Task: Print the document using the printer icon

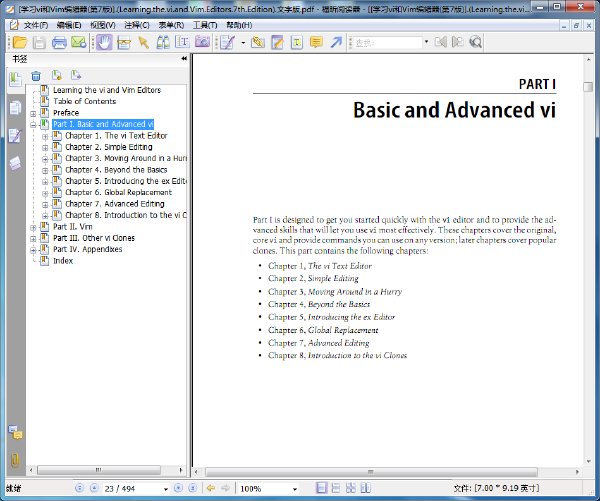Action: [x=59, y=42]
